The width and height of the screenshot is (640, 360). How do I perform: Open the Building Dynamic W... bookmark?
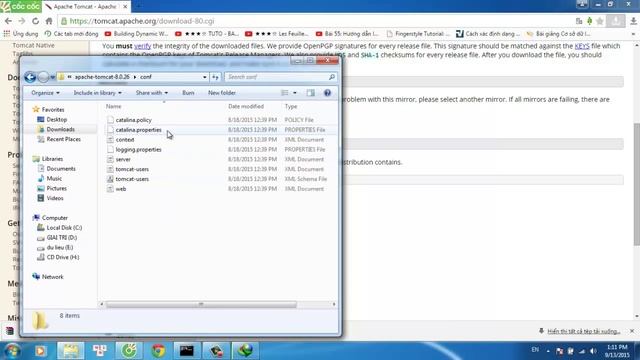coord(136,33)
